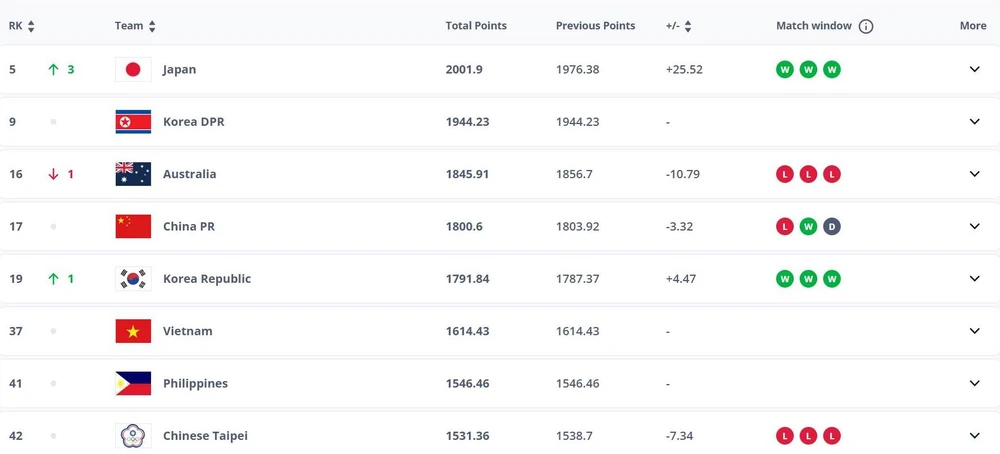This screenshot has width=1000, height=454.
Task: Sort table by Team column
Action: pyautogui.click(x=152, y=27)
